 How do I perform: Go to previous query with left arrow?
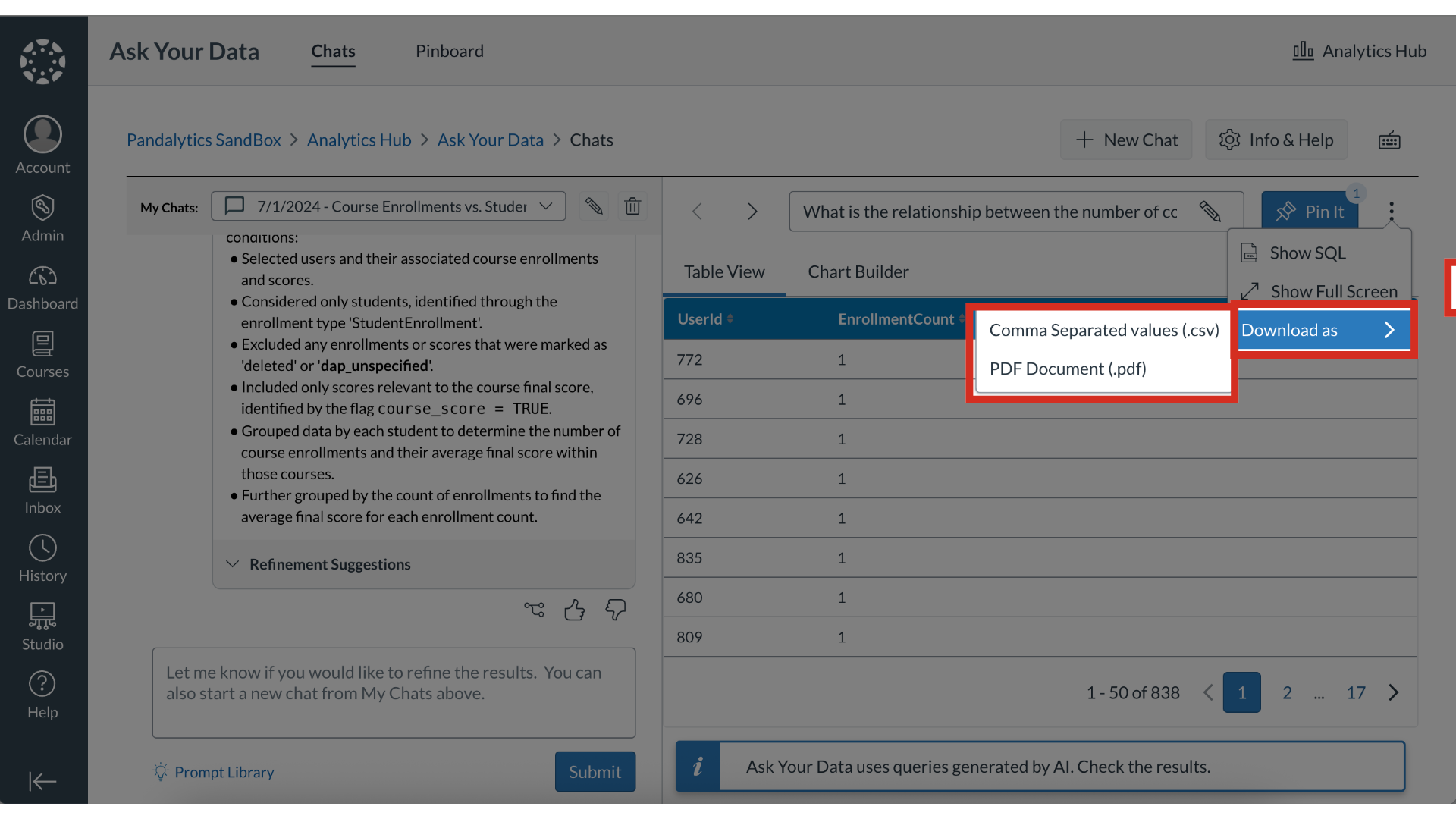697,212
